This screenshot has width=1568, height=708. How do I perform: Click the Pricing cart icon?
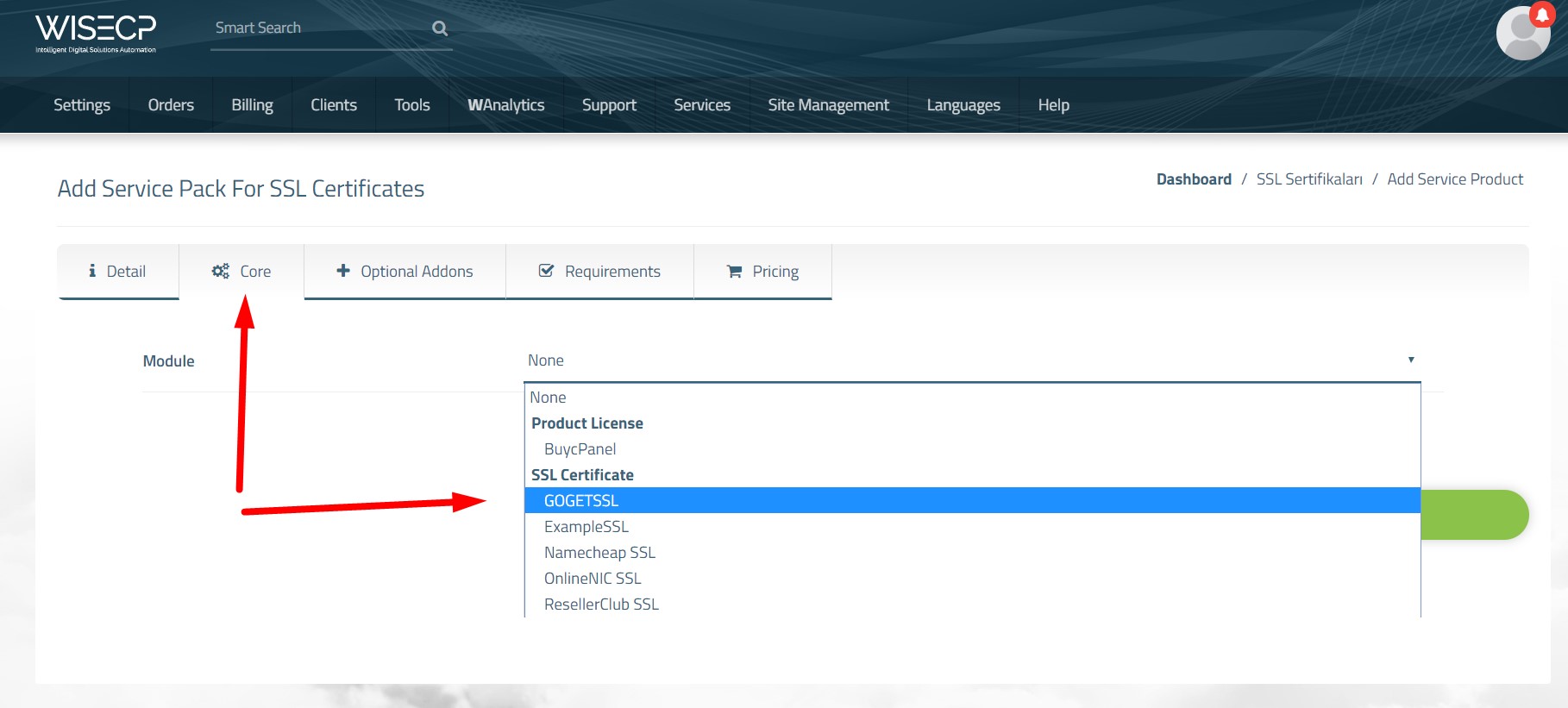[x=735, y=272]
